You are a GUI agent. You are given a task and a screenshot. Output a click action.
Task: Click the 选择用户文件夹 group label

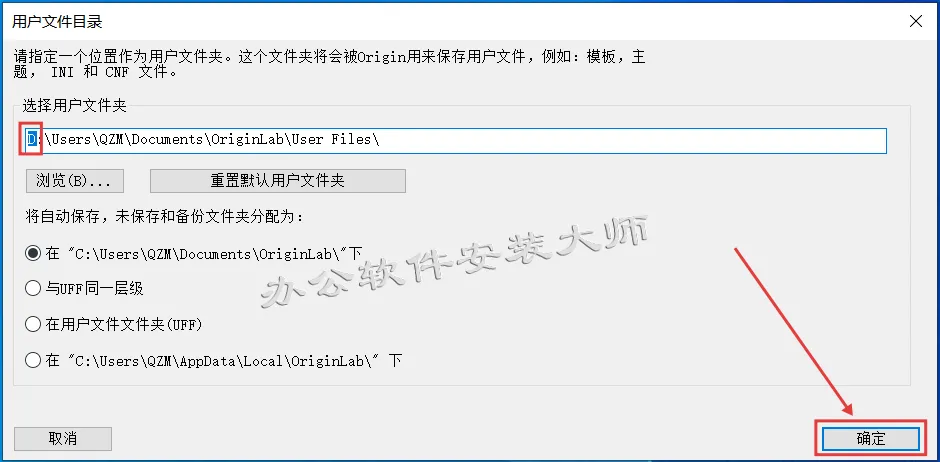pyautogui.click(x=74, y=106)
